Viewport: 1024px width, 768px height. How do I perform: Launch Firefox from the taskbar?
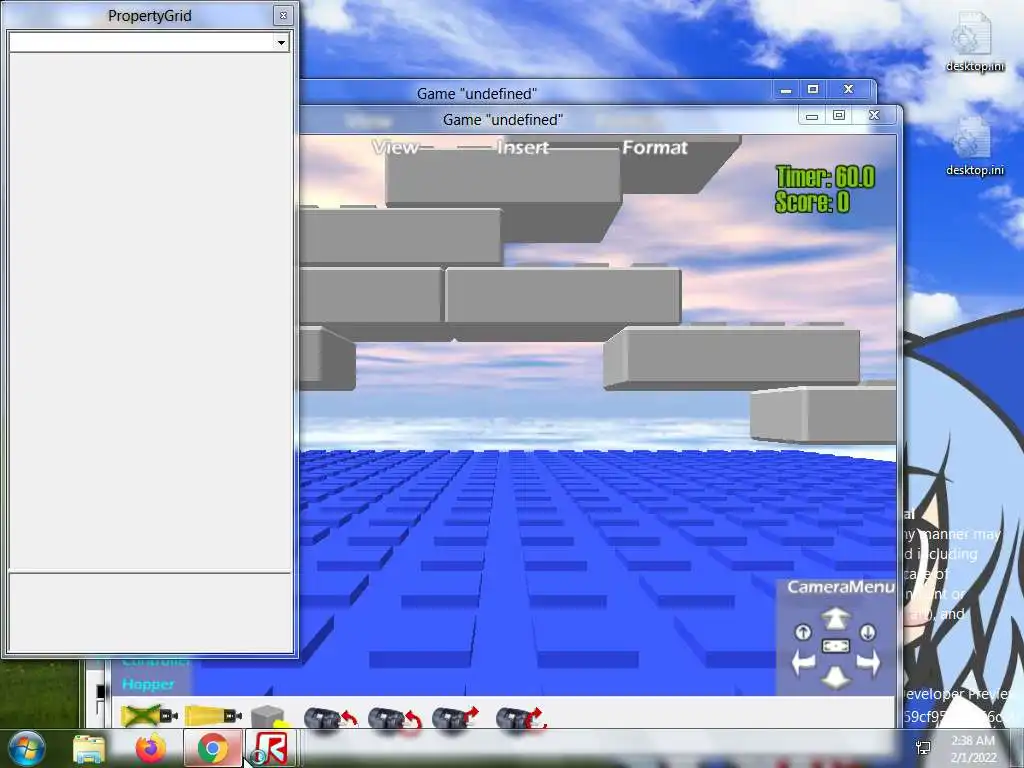pyautogui.click(x=150, y=748)
